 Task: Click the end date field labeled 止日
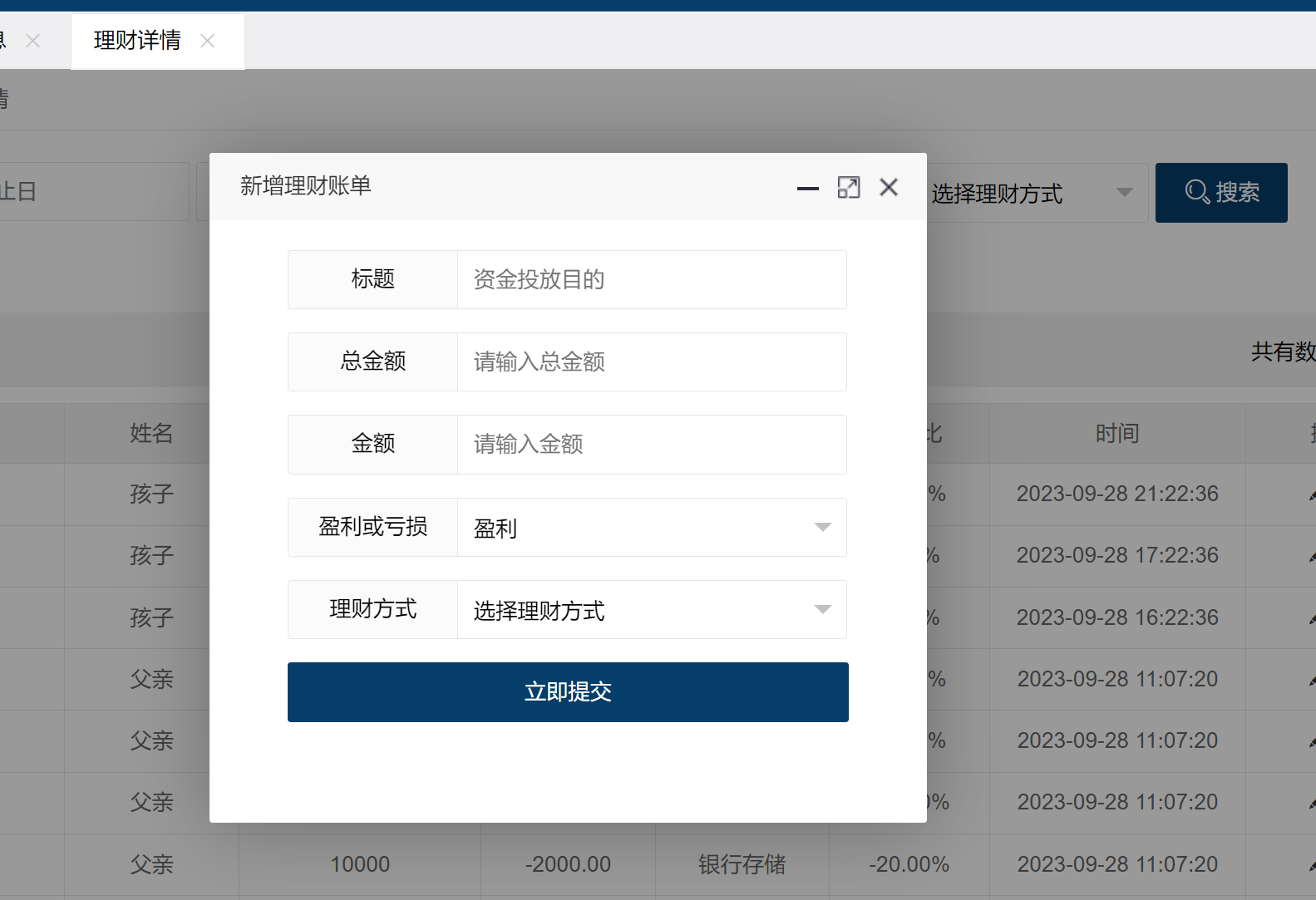tap(91, 192)
